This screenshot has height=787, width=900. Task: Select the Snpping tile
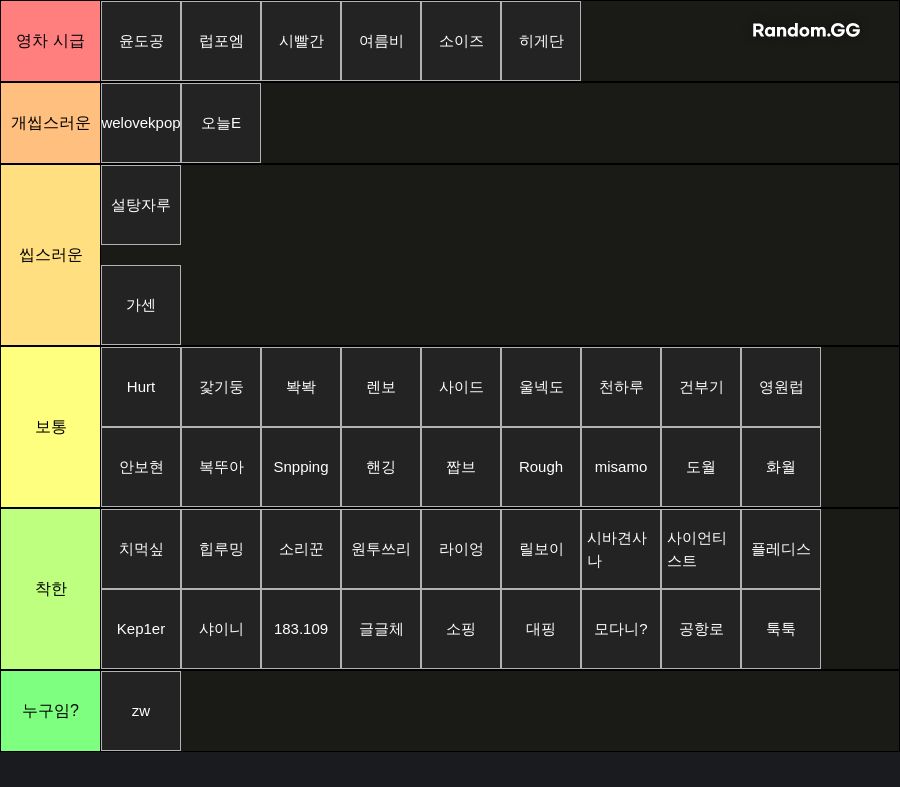tap(301, 467)
